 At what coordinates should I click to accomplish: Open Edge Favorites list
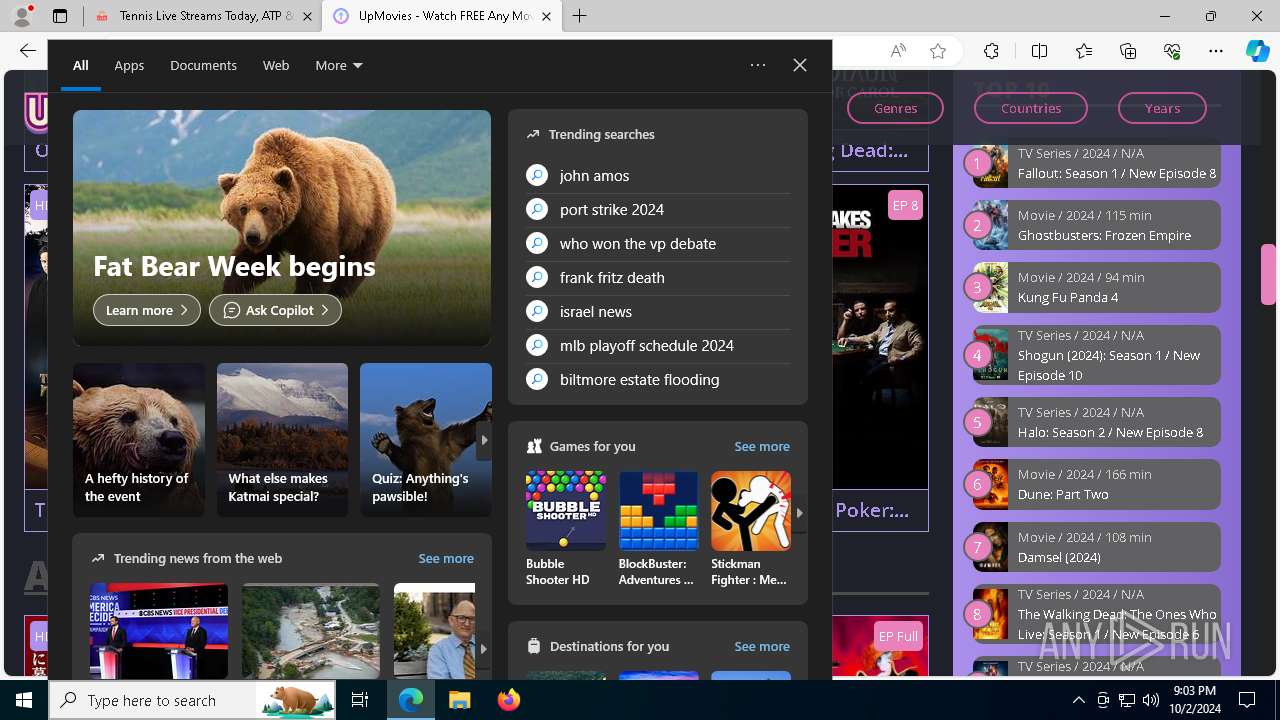pos(1084,51)
